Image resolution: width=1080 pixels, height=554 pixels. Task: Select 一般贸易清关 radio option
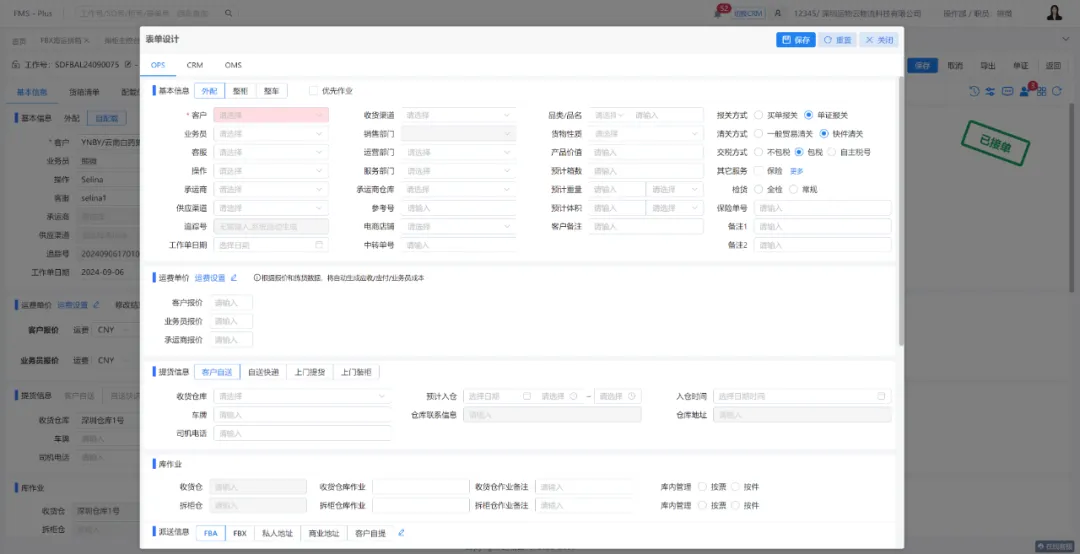point(758,134)
